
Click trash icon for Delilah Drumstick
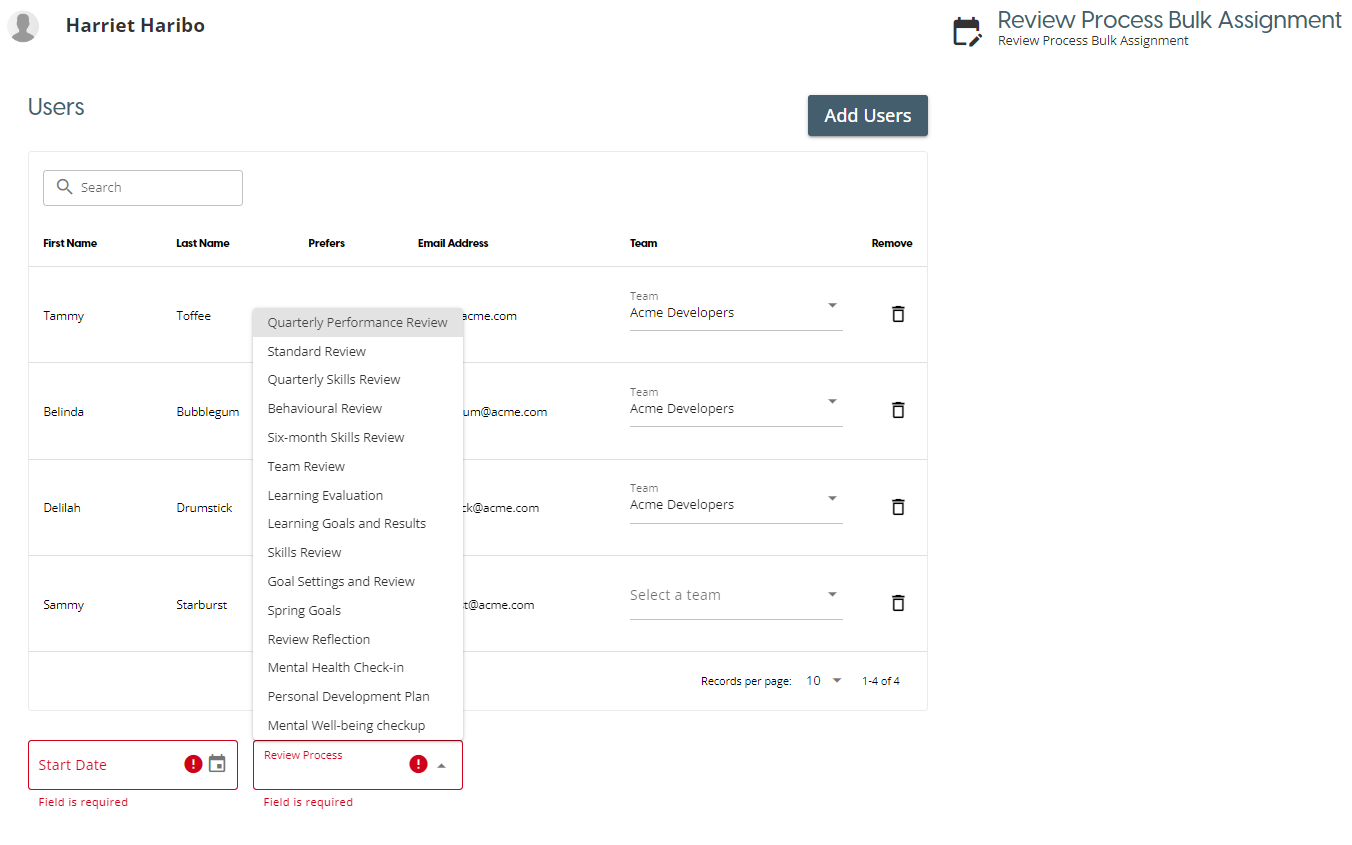tap(898, 507)
